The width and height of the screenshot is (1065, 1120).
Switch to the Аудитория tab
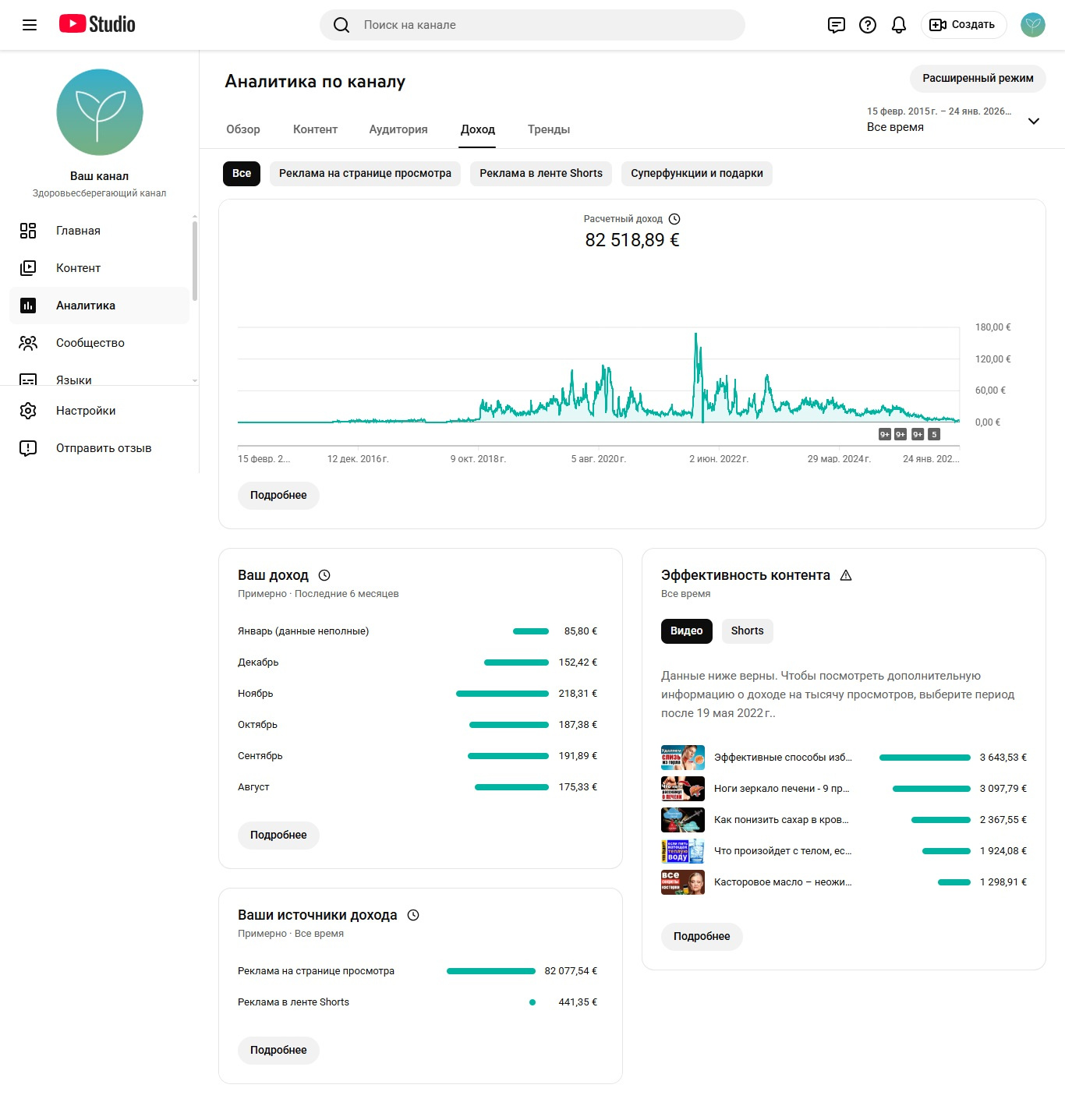[398, 129]
